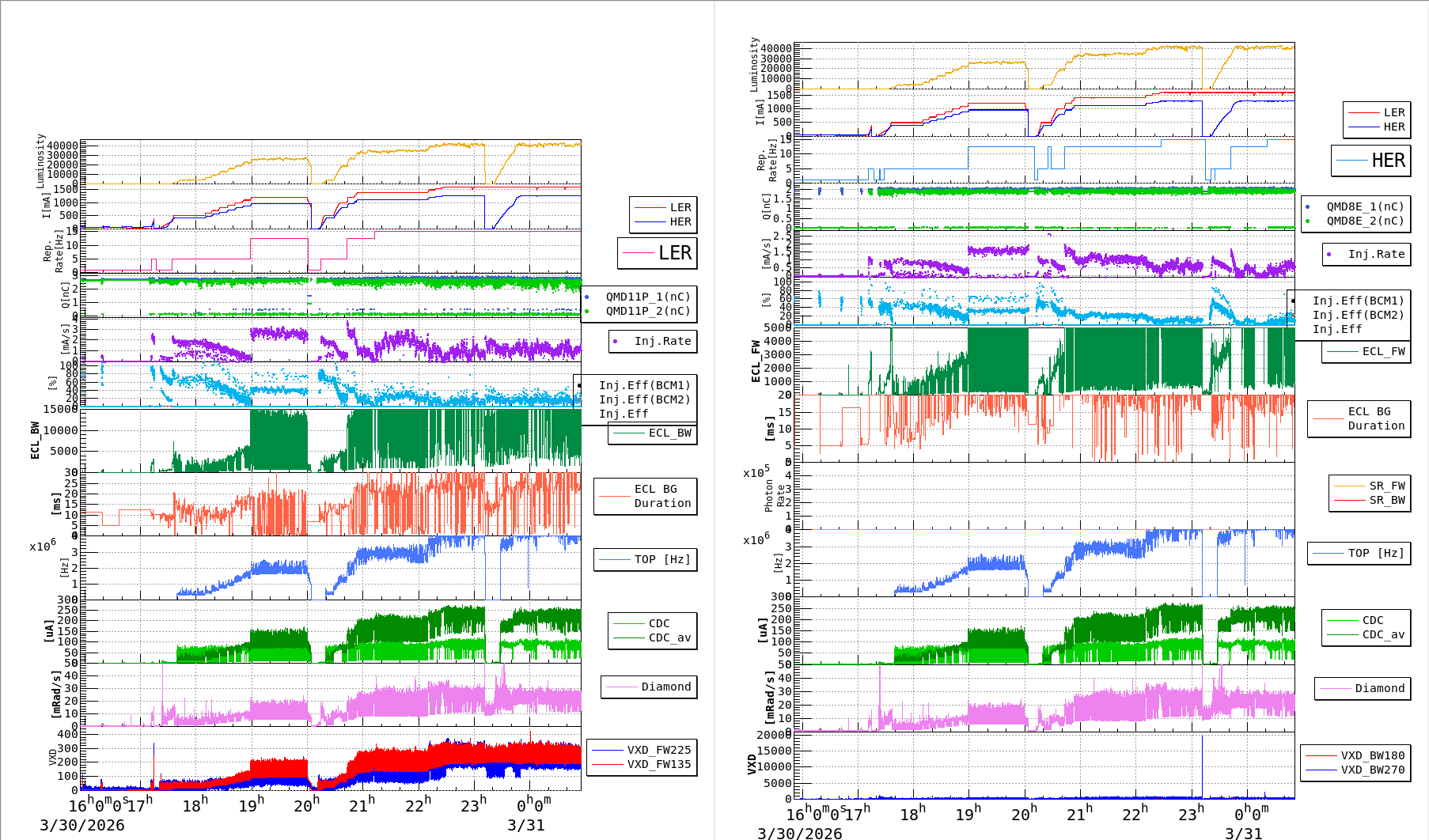Click the red LER legend line in right panel

1363,113
